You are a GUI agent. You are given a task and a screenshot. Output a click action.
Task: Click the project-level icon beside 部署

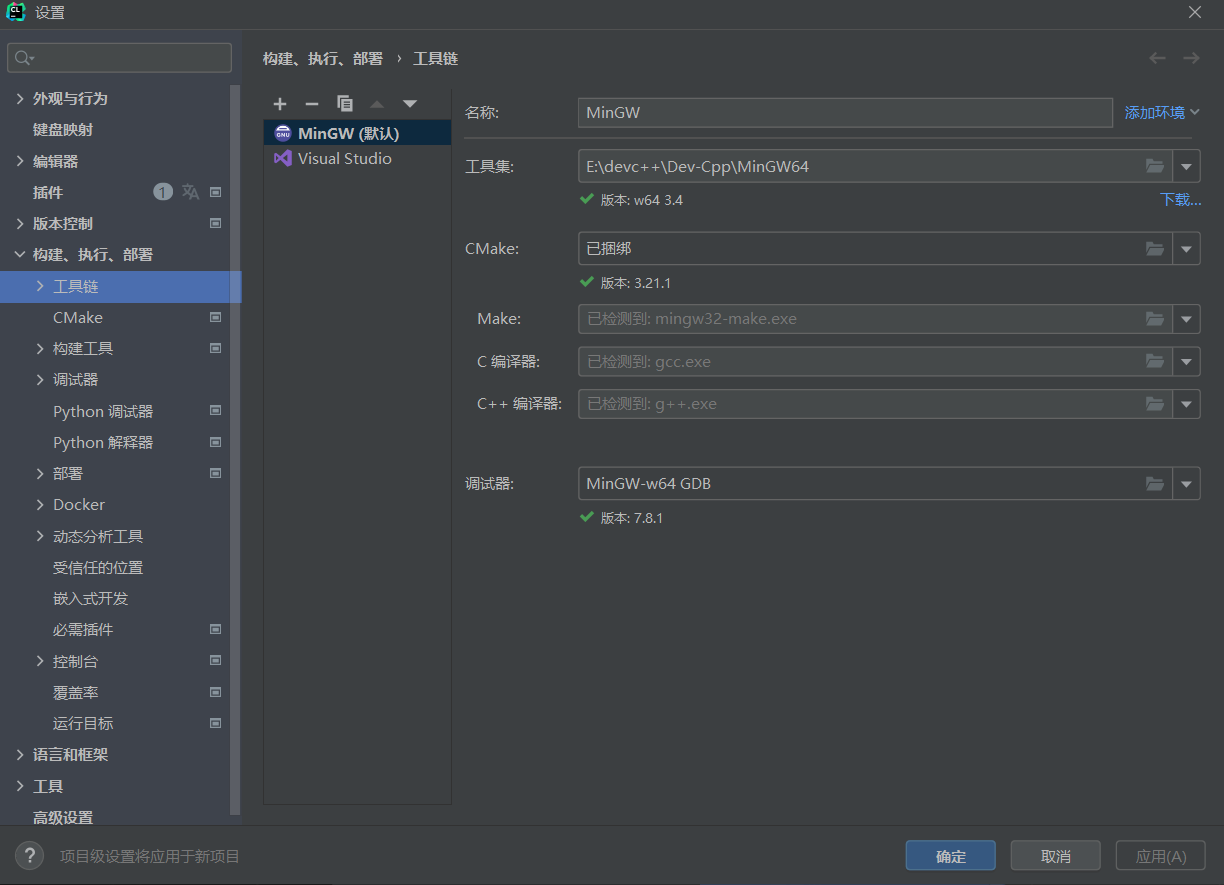[x=215, y=473]
